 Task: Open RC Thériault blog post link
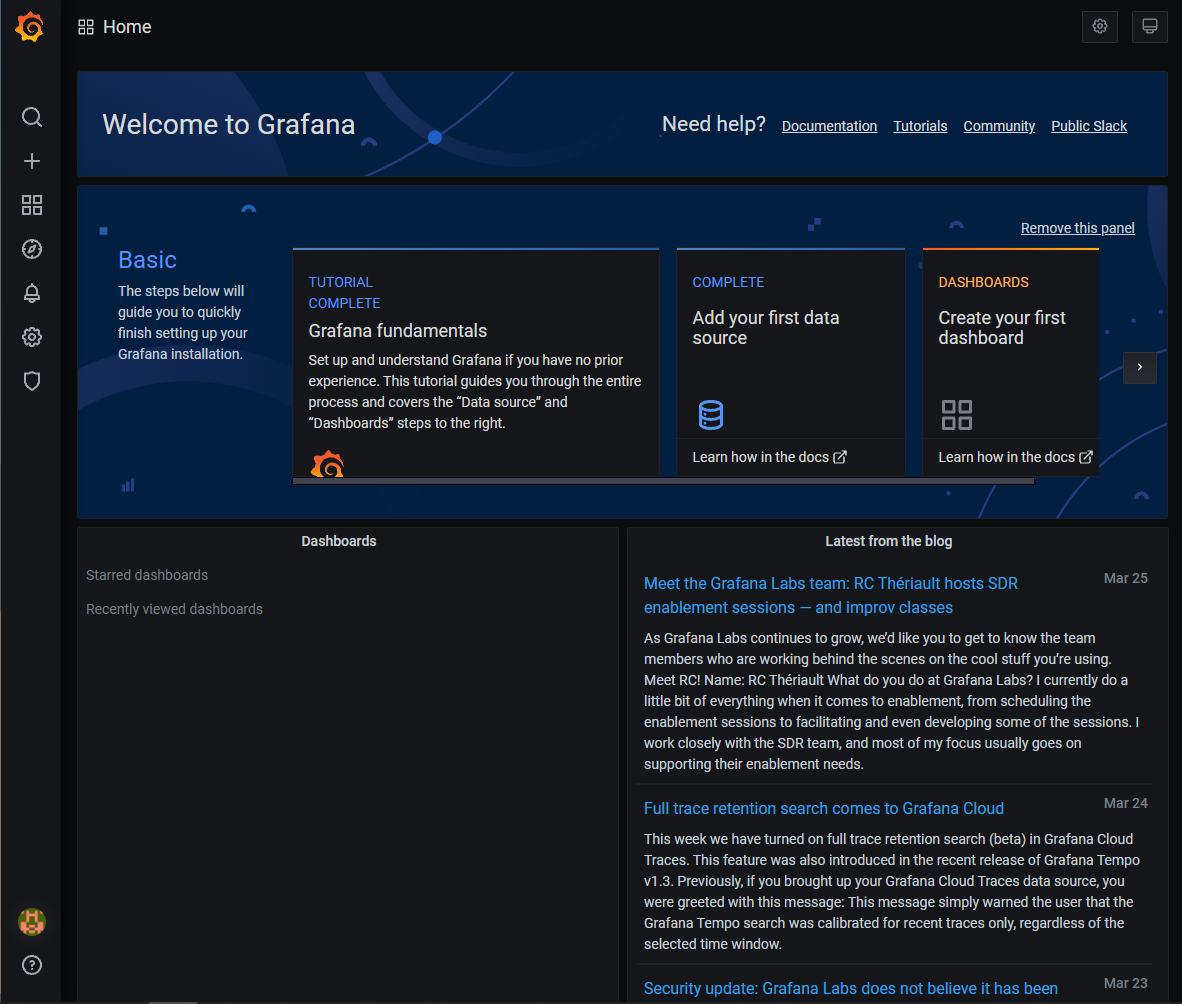(x=831, y=595)
